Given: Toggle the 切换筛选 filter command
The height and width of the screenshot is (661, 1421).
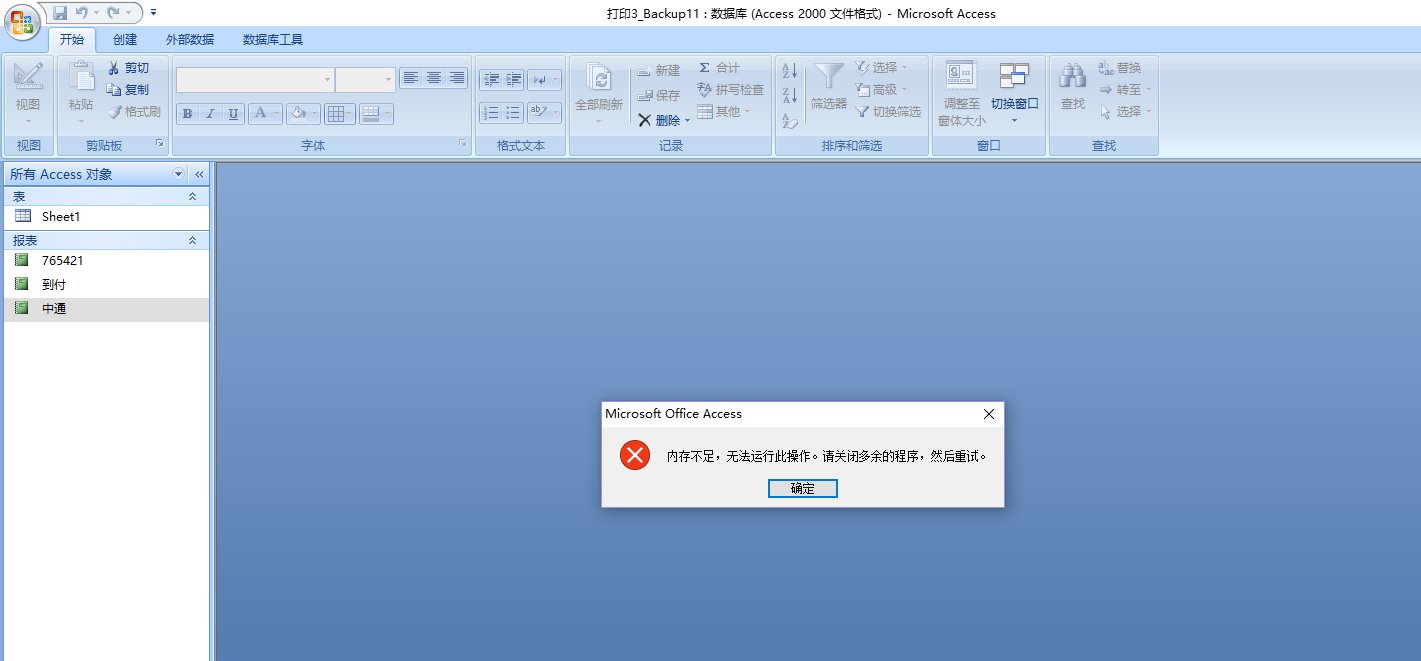Looking at the screenshot, I should (x=888, y=112).
